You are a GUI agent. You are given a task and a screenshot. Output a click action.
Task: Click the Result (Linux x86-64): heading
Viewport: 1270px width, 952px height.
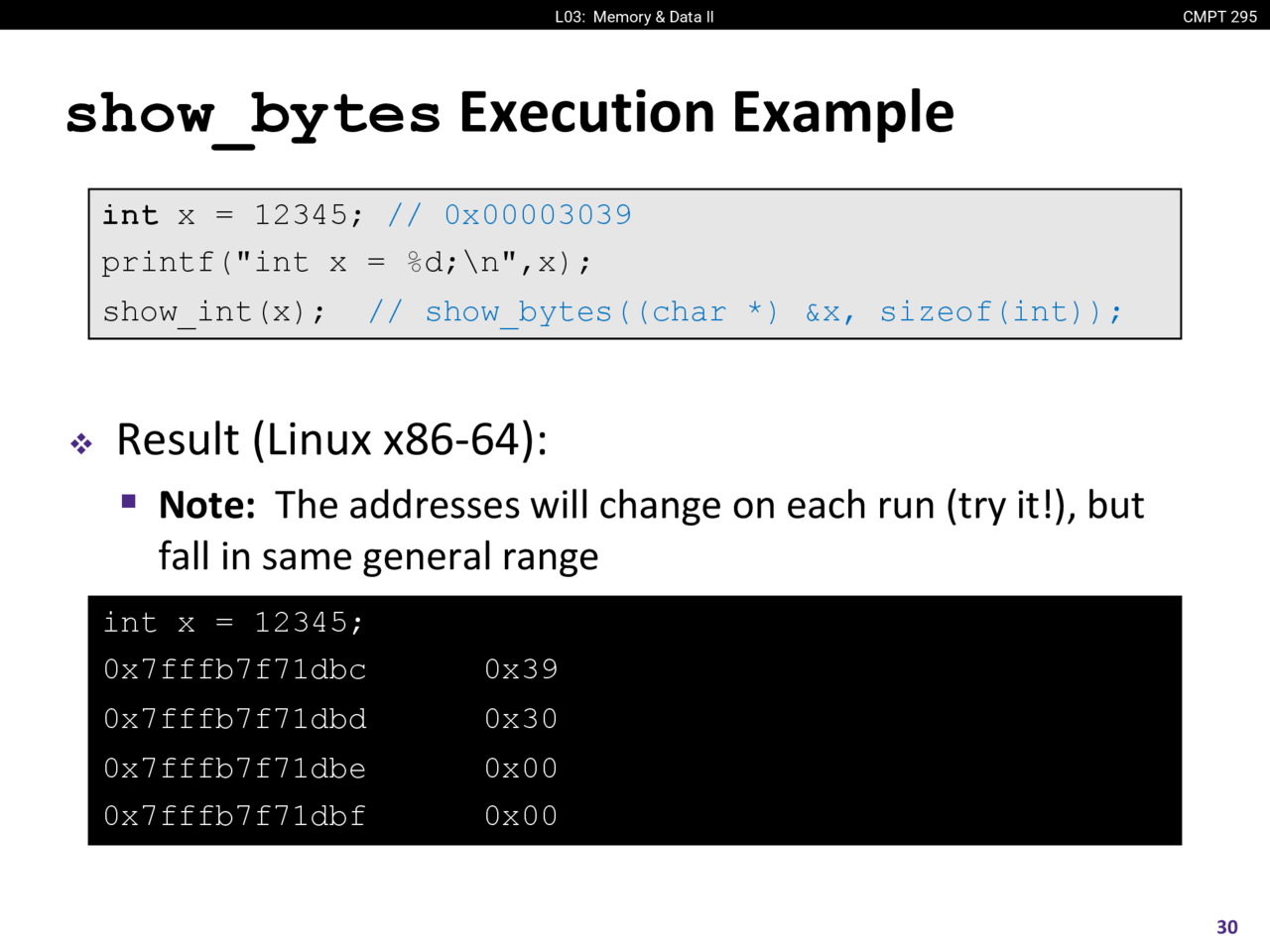(331, 439)
